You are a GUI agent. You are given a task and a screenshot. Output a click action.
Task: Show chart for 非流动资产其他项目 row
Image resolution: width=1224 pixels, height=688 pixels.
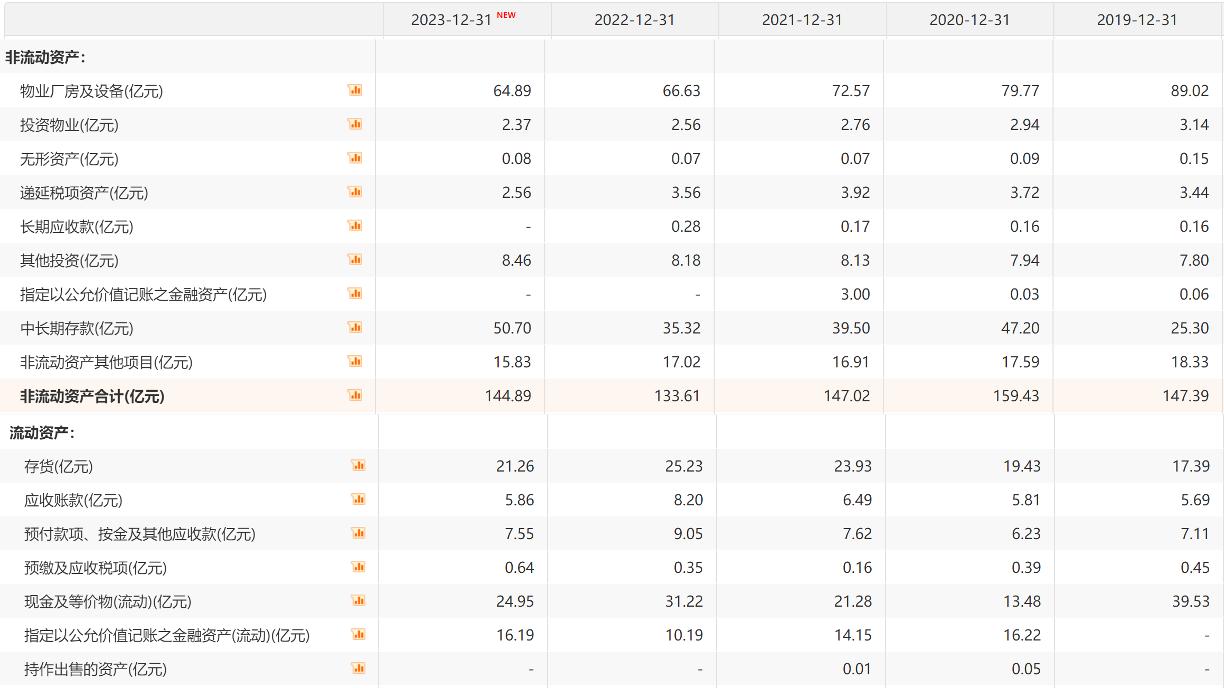pyautogui.click(x=355, y=362)
